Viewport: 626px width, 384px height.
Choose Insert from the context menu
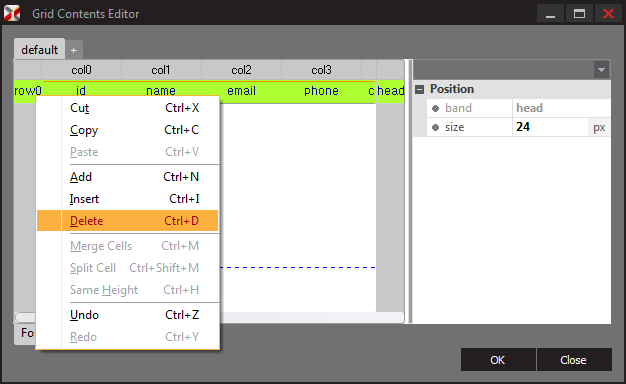(127, 199)
